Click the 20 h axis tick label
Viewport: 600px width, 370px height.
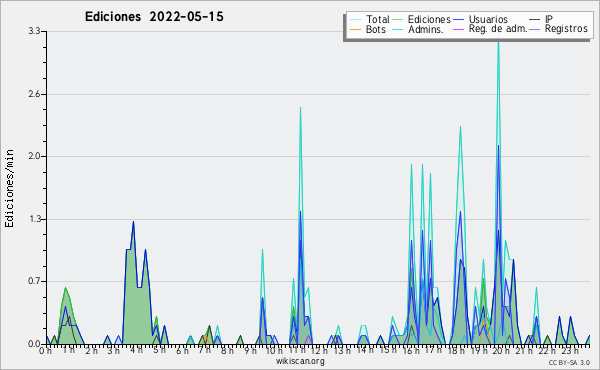point(498,351)
